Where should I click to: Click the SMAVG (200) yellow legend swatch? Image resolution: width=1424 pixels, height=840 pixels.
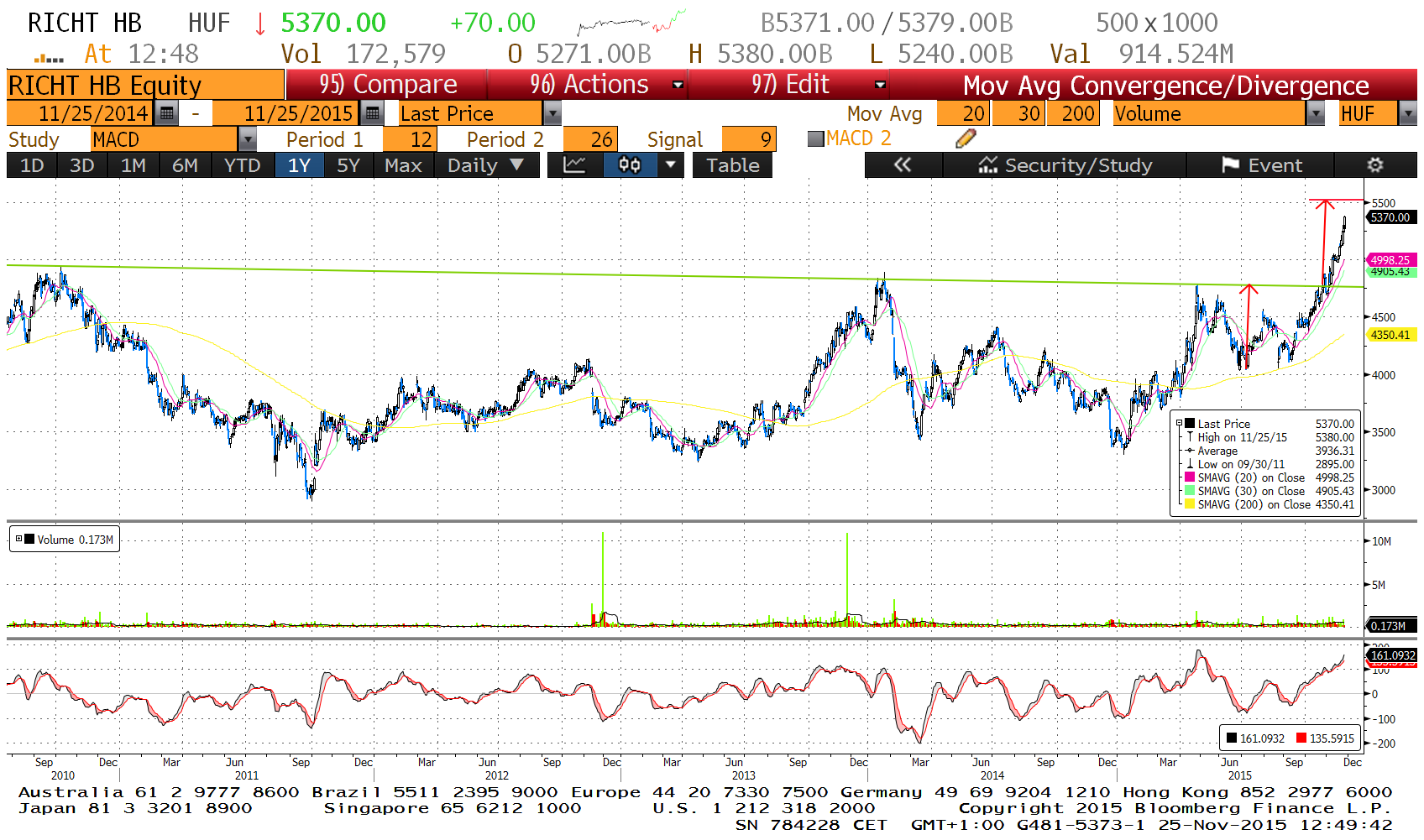point(1189,504)
